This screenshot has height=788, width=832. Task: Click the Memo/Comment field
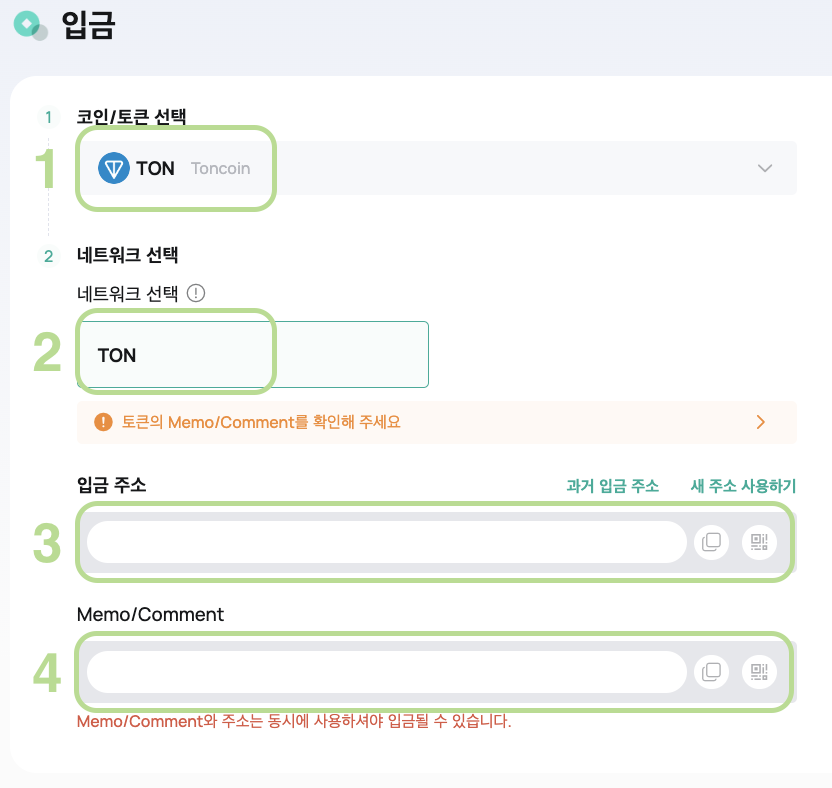387,672
